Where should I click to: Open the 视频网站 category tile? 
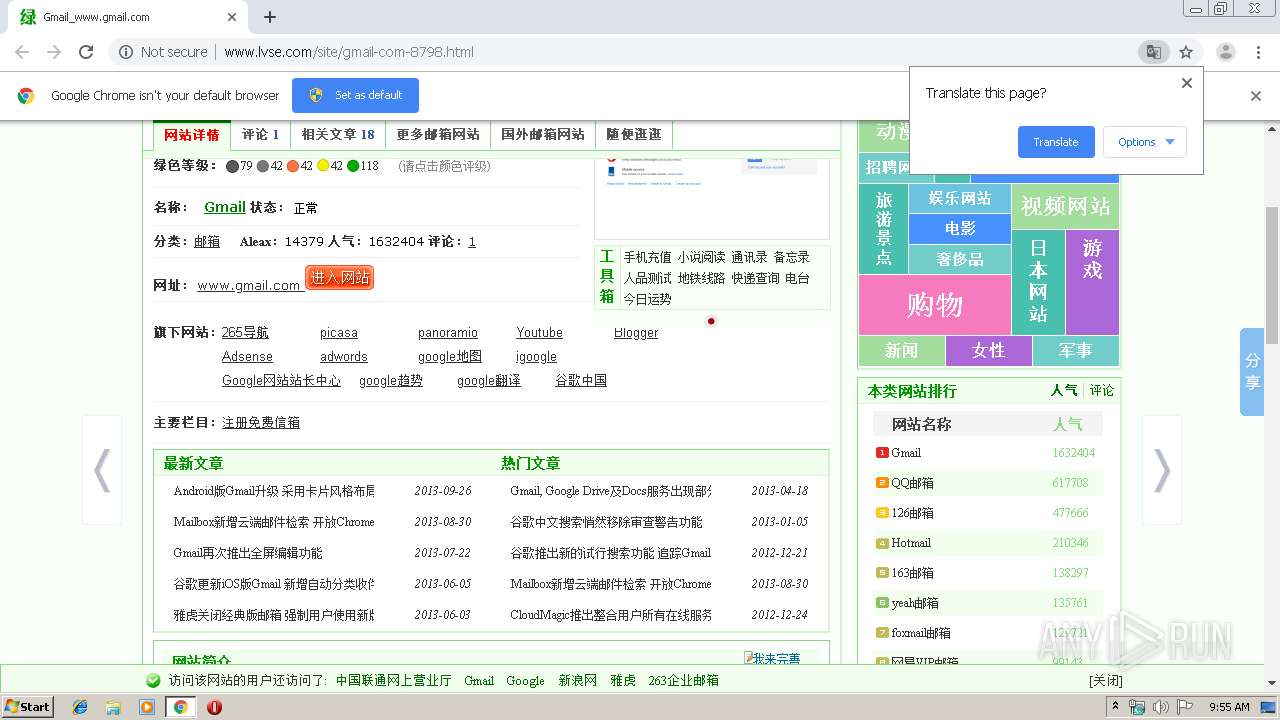click(x=1065, y=206)
